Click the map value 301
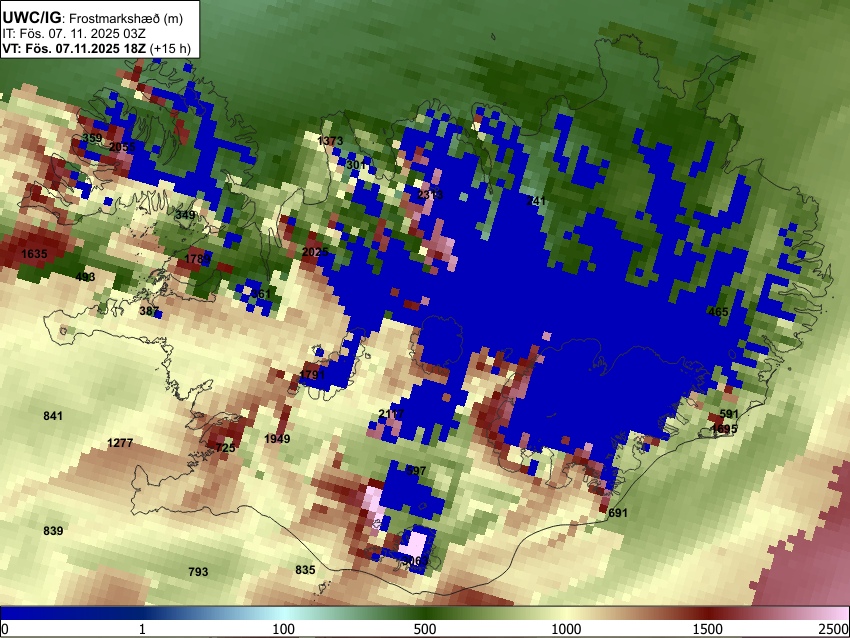The height and width of the screenshot is (638, 850). [x=356, y=164]
